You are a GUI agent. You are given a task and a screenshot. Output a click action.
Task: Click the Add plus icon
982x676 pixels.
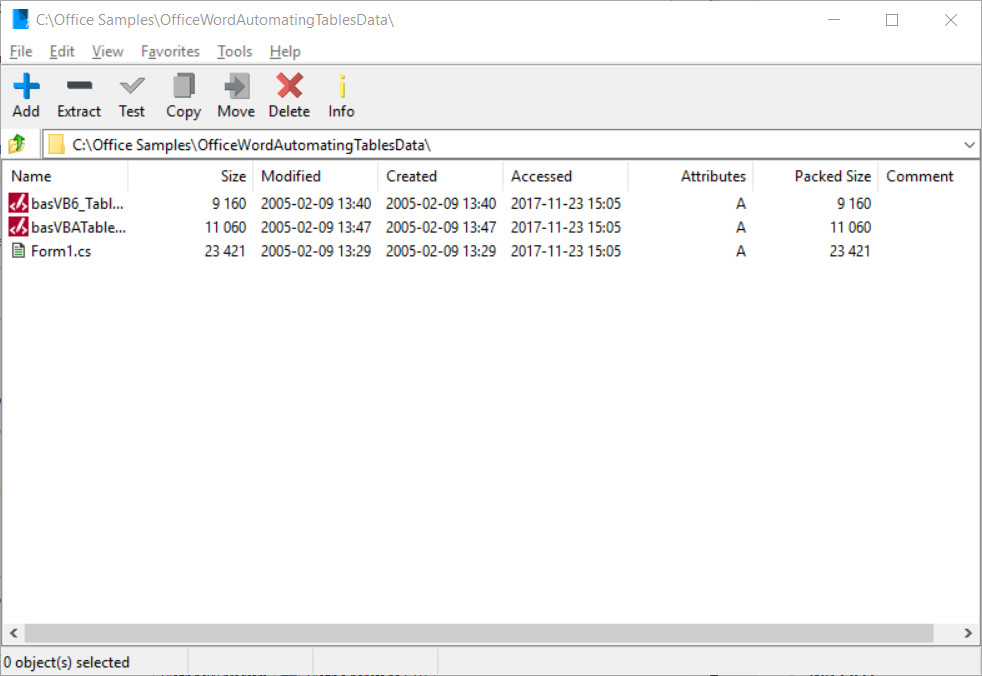(x=26, y=86)
